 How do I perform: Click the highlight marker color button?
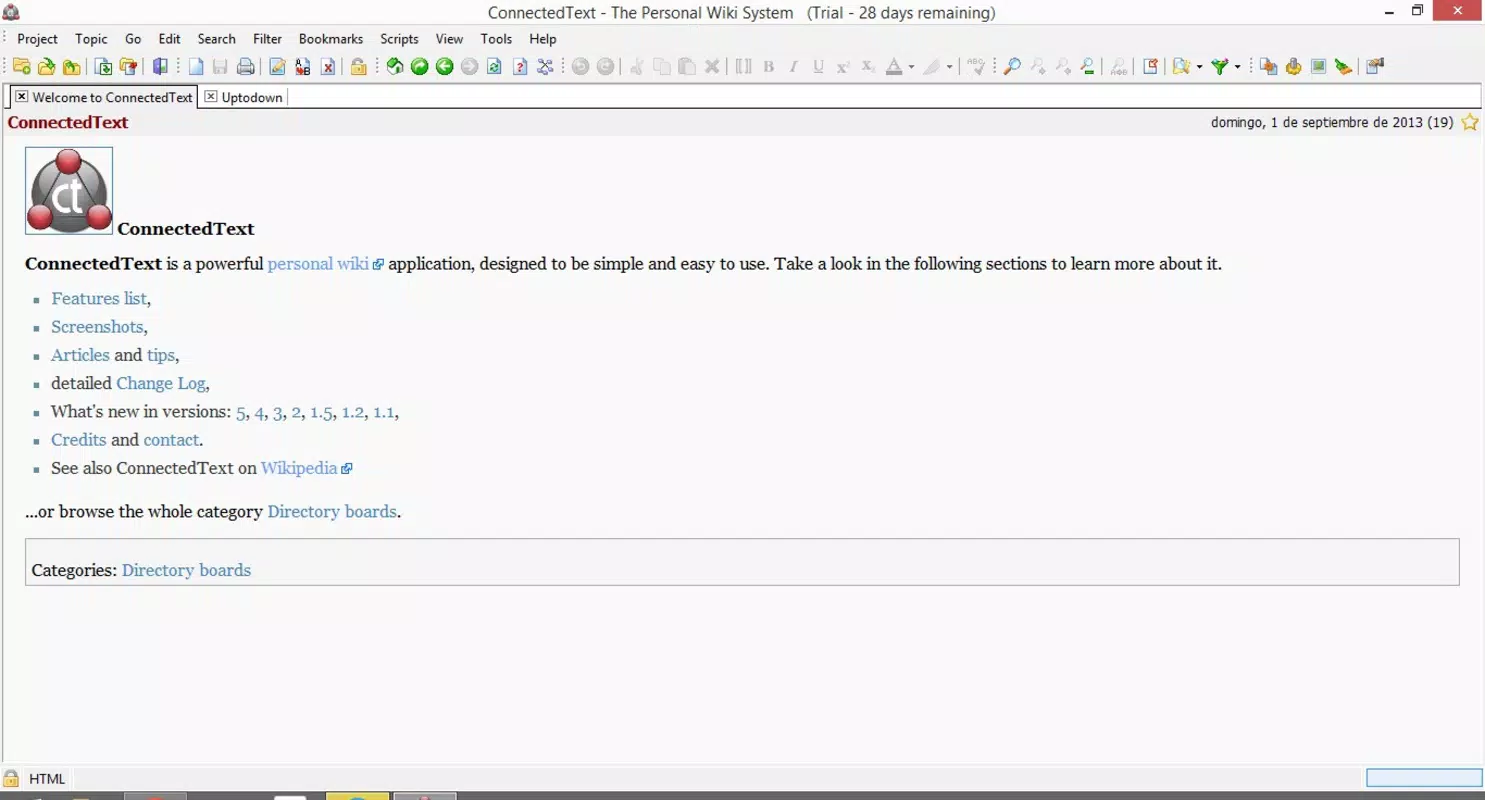tap(931, 67)
